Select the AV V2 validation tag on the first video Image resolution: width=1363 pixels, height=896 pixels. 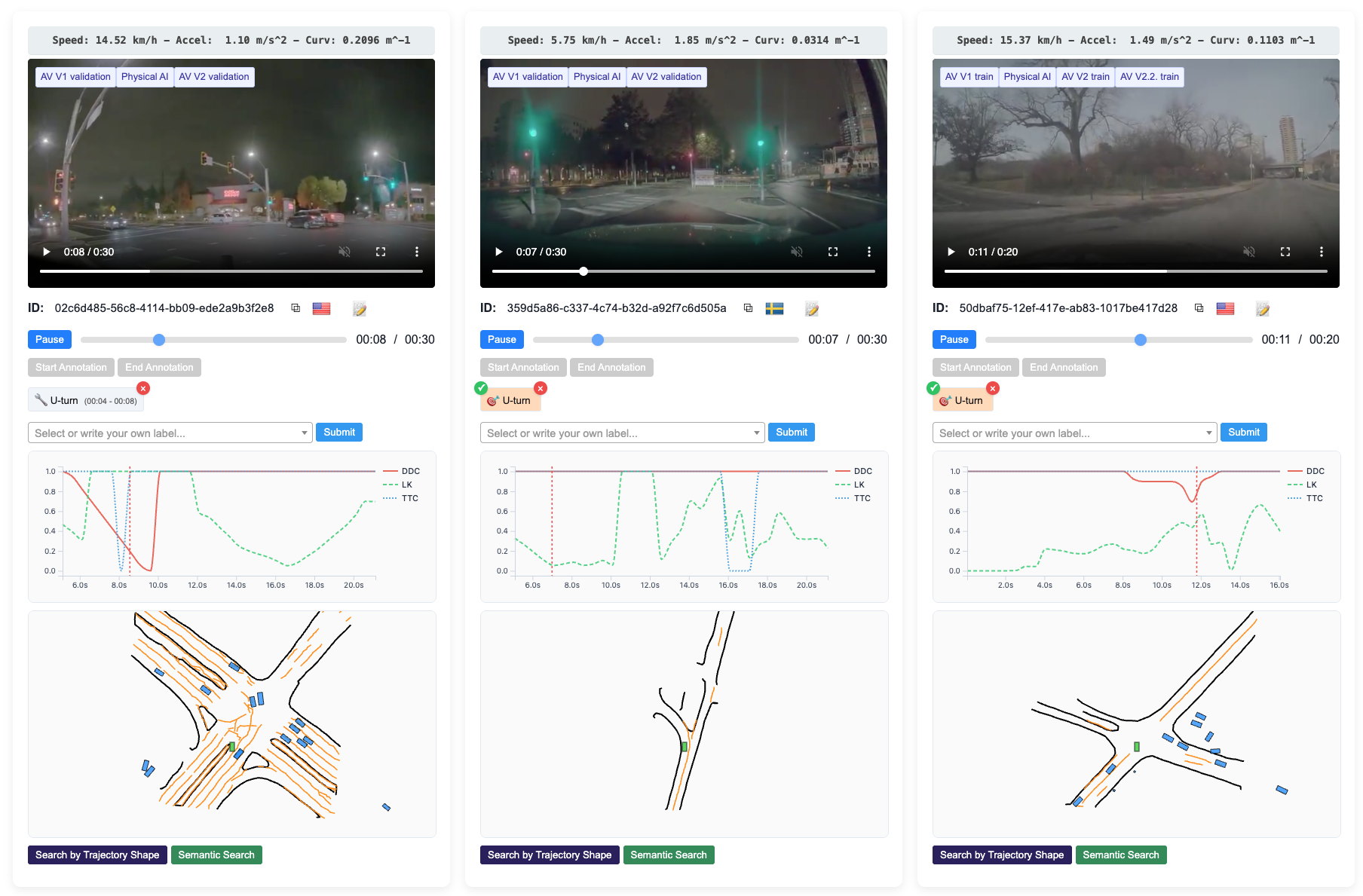pos(214,77)
